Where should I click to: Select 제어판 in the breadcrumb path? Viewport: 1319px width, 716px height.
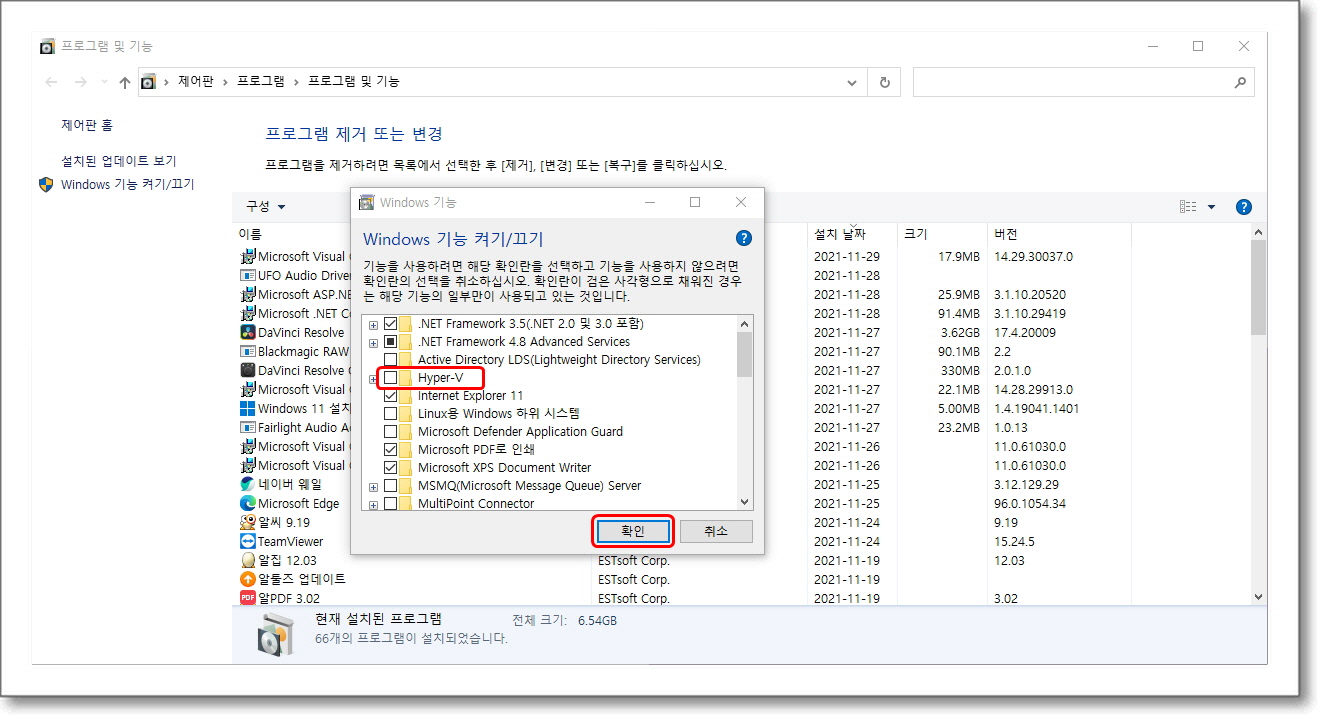coord(194,82)
